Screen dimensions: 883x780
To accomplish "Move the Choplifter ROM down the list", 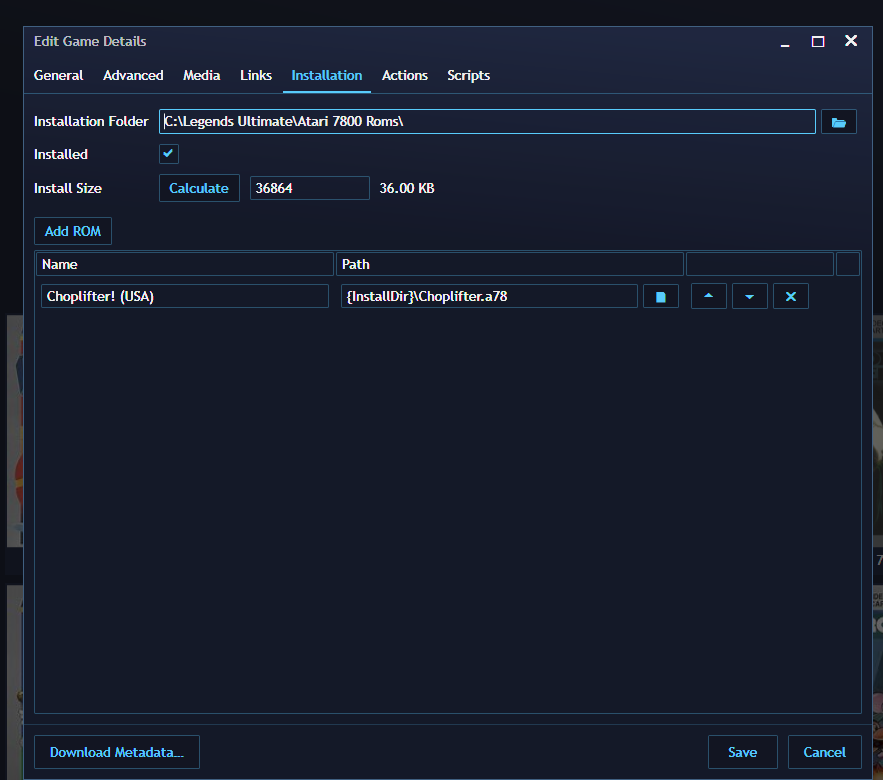I will (x=749, y=295).
